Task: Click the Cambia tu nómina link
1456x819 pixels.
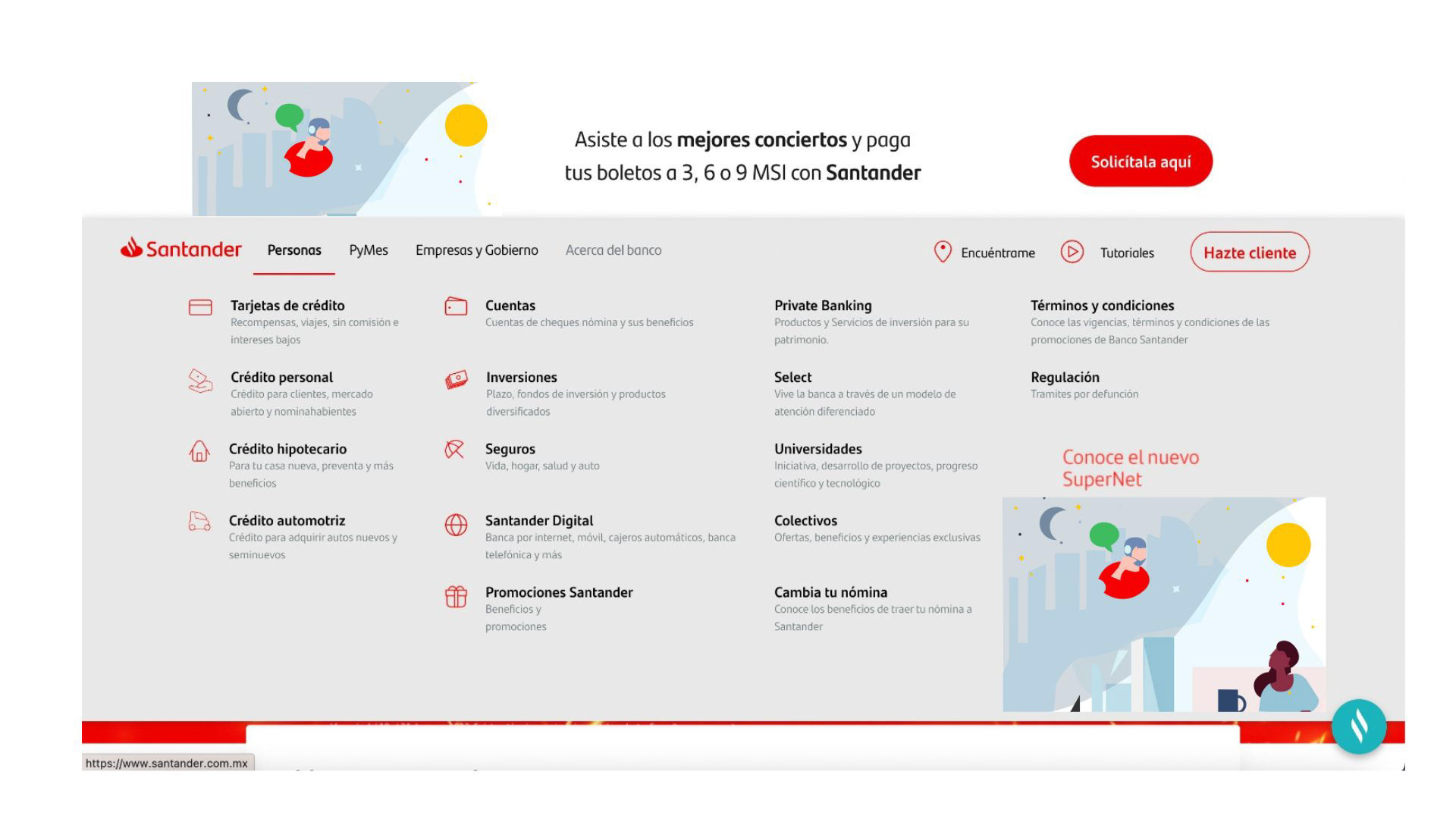Action: click(x=831, y=592)
